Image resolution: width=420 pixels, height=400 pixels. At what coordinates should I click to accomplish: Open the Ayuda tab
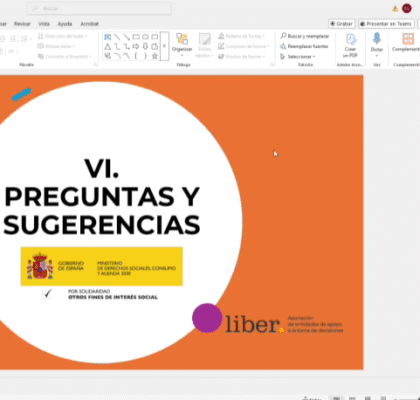(x=65, y=24)
